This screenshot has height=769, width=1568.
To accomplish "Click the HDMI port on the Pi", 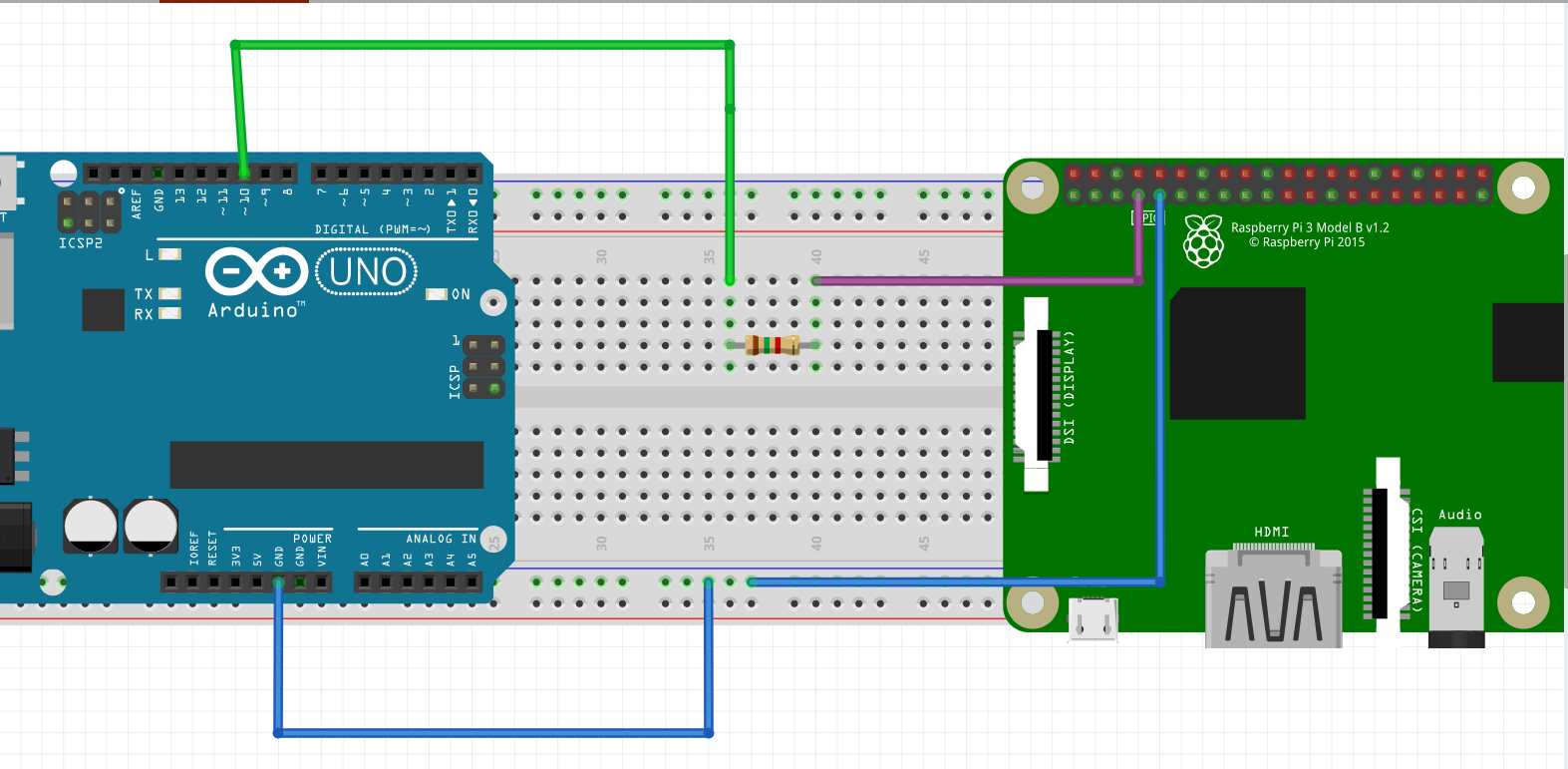I will click(1274, 595).
